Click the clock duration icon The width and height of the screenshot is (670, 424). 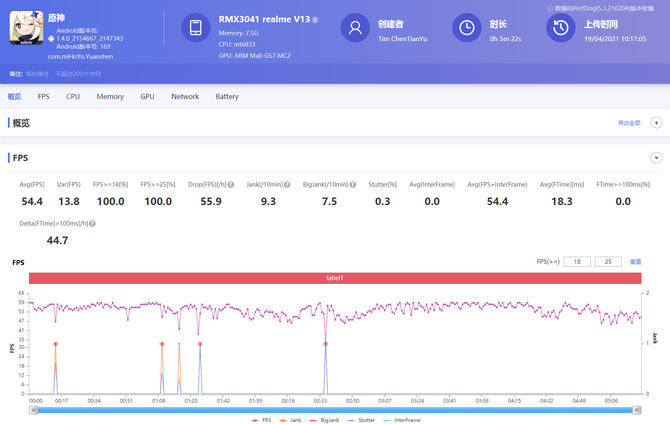467,28
